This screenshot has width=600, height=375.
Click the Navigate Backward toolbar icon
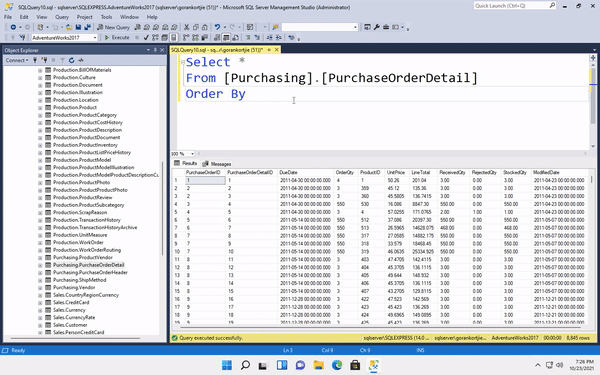click(x=13, y=27)
